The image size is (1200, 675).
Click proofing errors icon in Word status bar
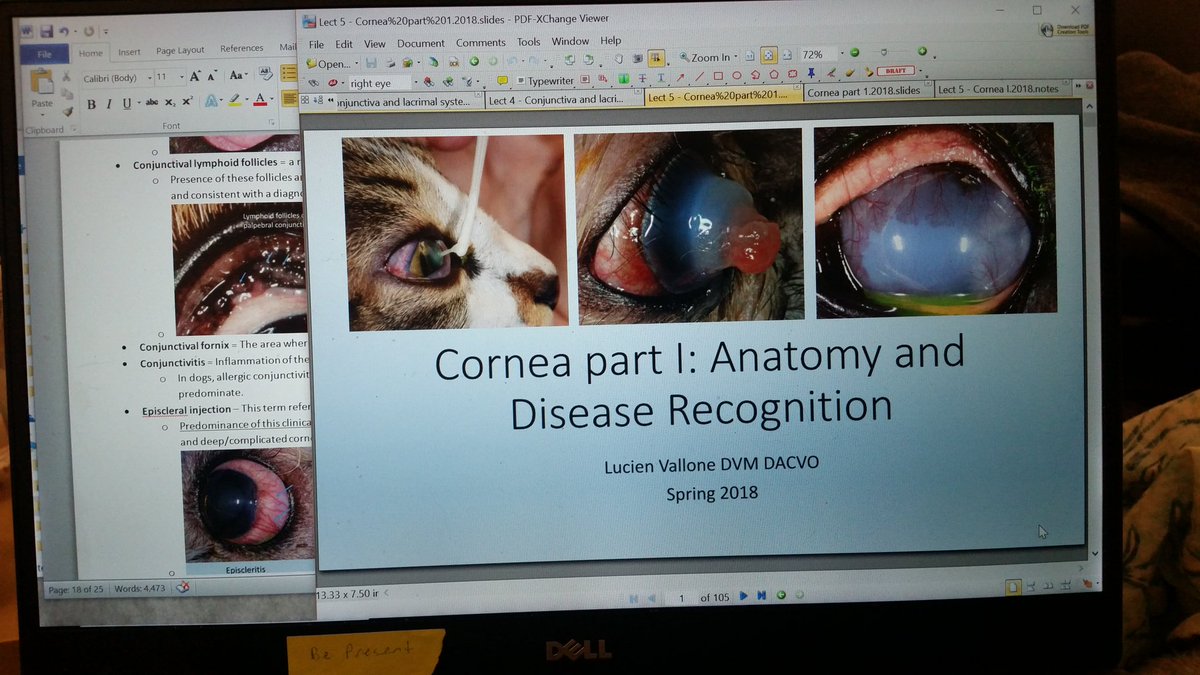click(x=182, y=588)
